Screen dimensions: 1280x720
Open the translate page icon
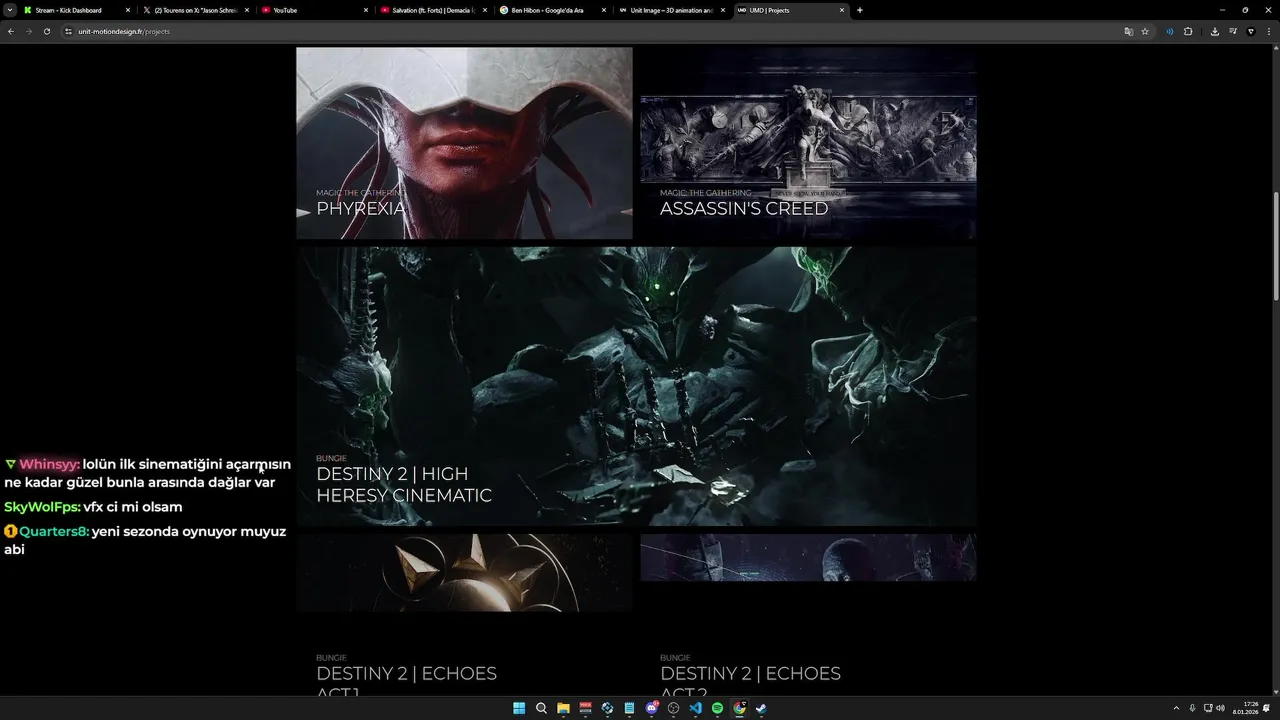point(1129,31)
